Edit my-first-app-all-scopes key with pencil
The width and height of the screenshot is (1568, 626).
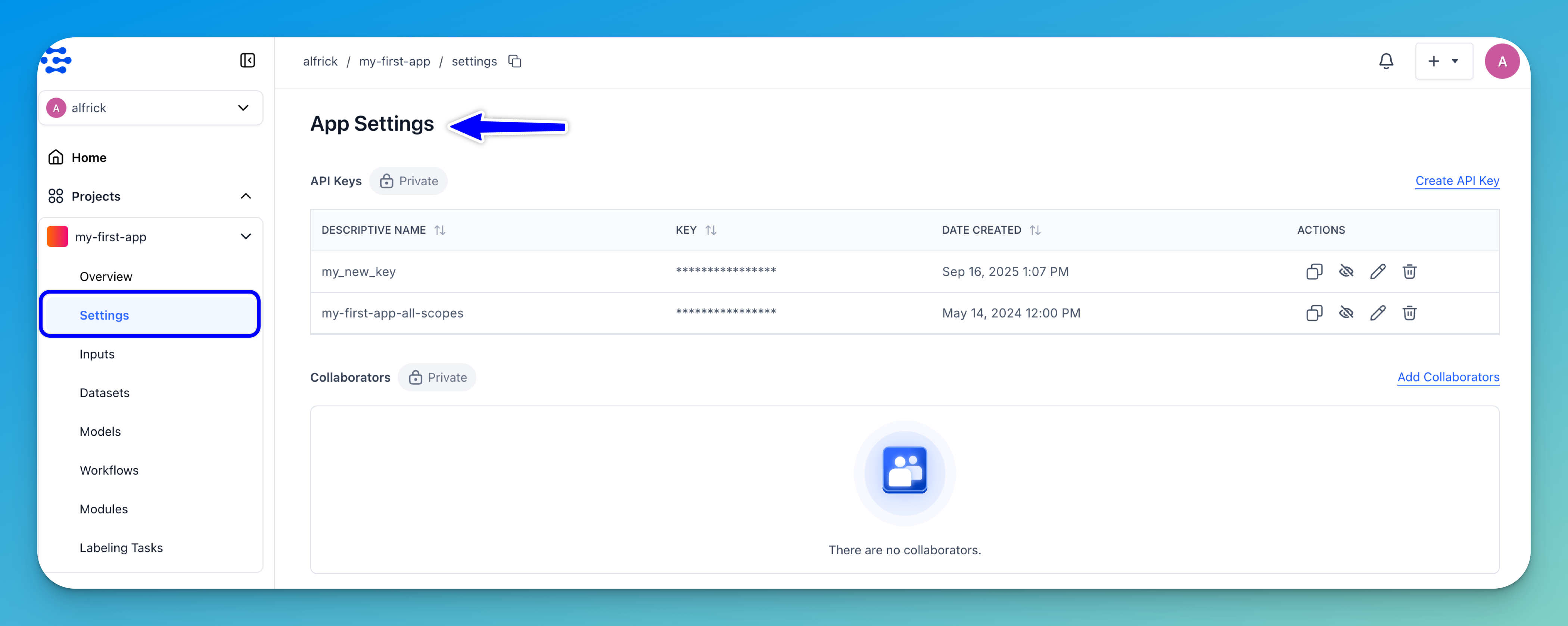click(x=1378, y=313)
